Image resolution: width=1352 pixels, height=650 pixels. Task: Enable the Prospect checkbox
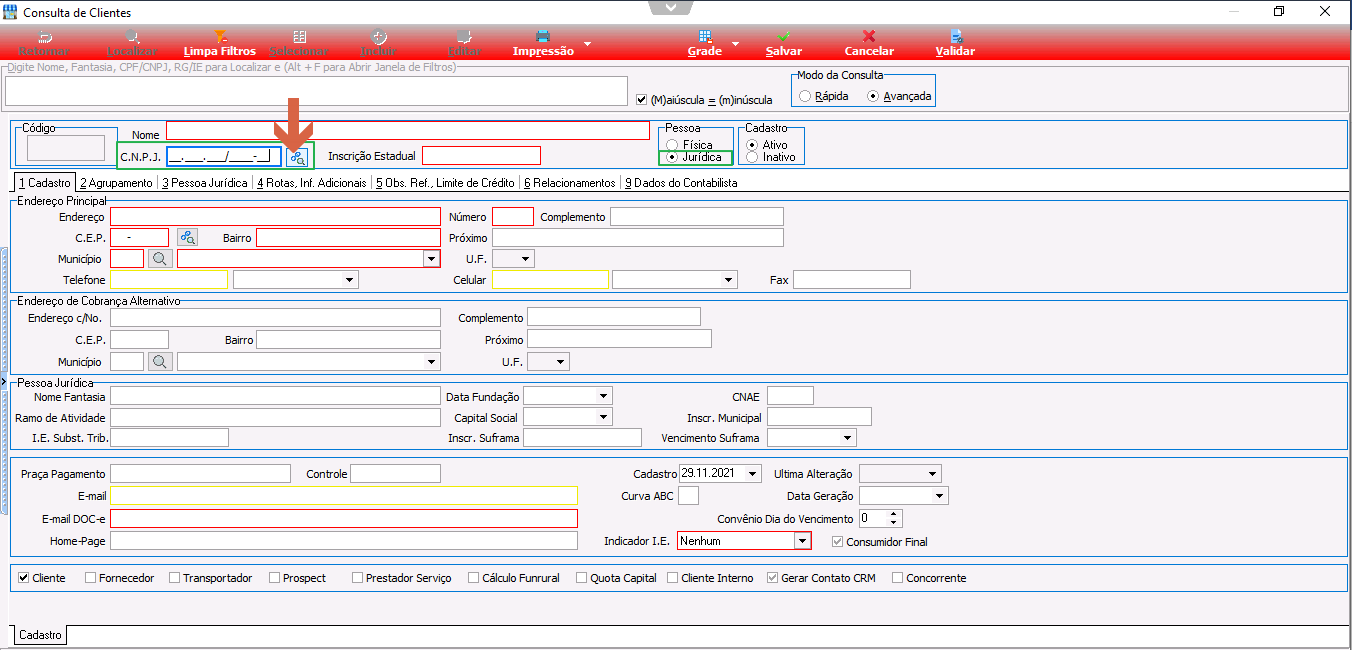[x=275, y=577]
